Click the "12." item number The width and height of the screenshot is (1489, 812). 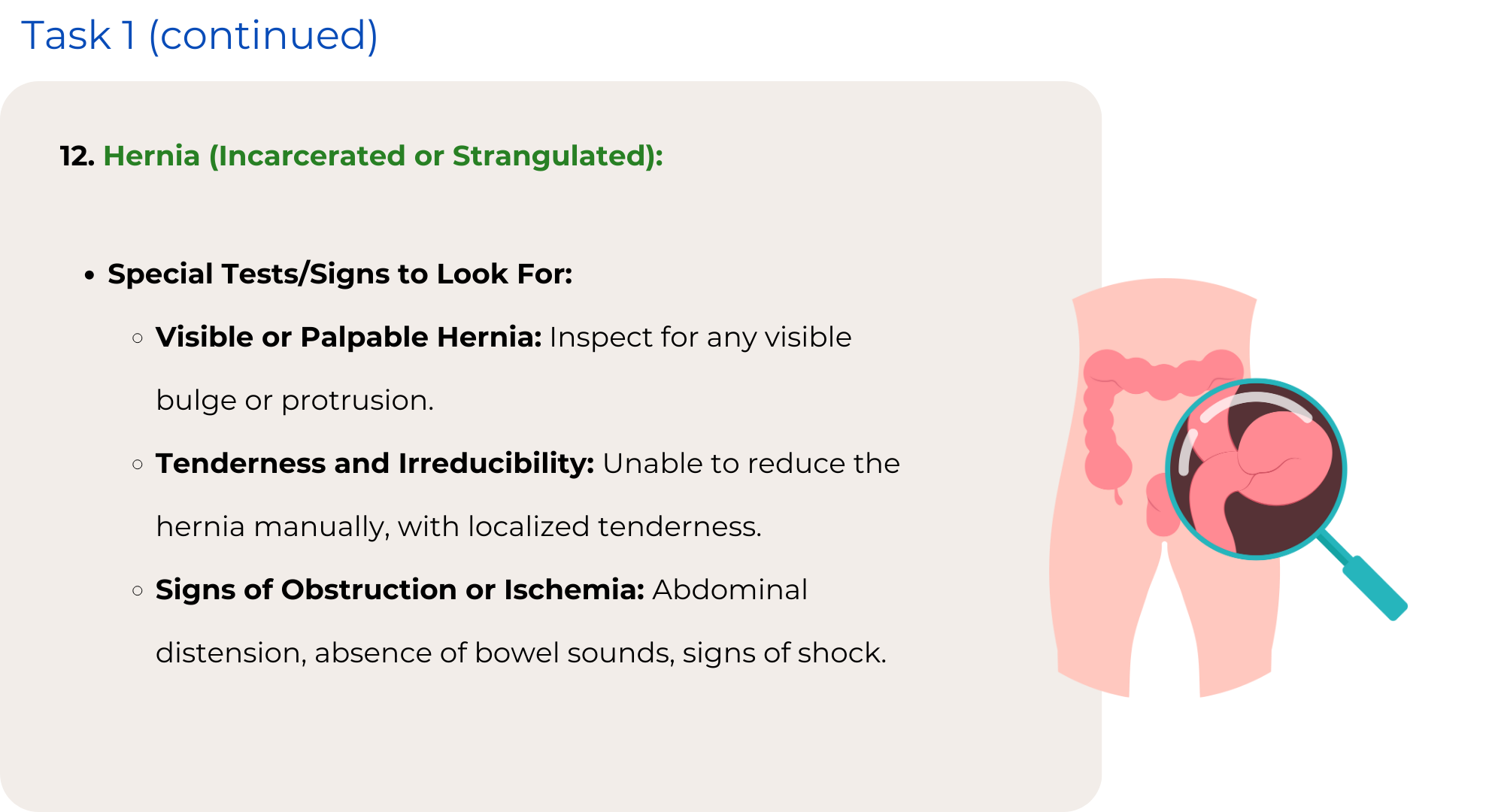(77, 156)
